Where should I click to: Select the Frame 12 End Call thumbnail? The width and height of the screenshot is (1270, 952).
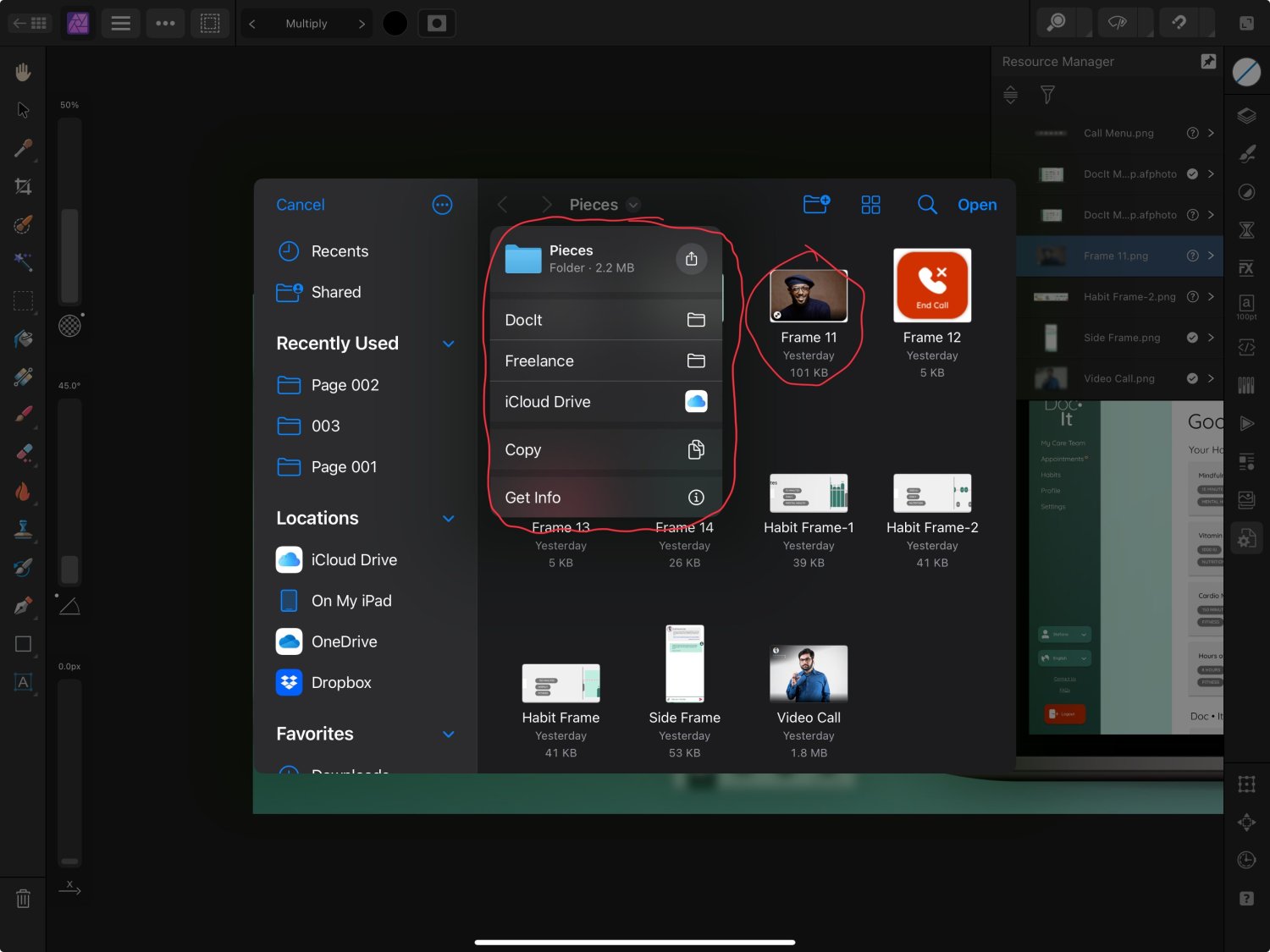tap(932, 285)
